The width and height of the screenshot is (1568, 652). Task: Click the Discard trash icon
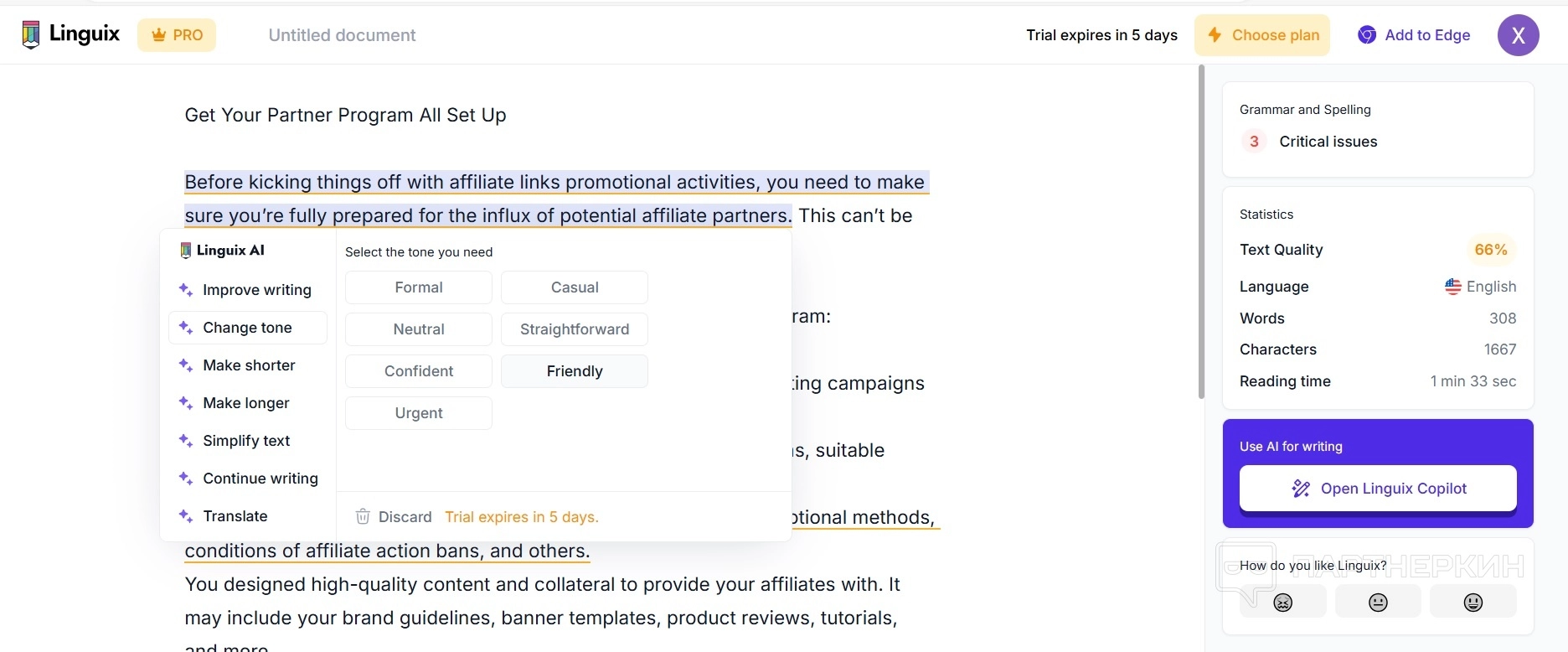[x=363, y=516]
